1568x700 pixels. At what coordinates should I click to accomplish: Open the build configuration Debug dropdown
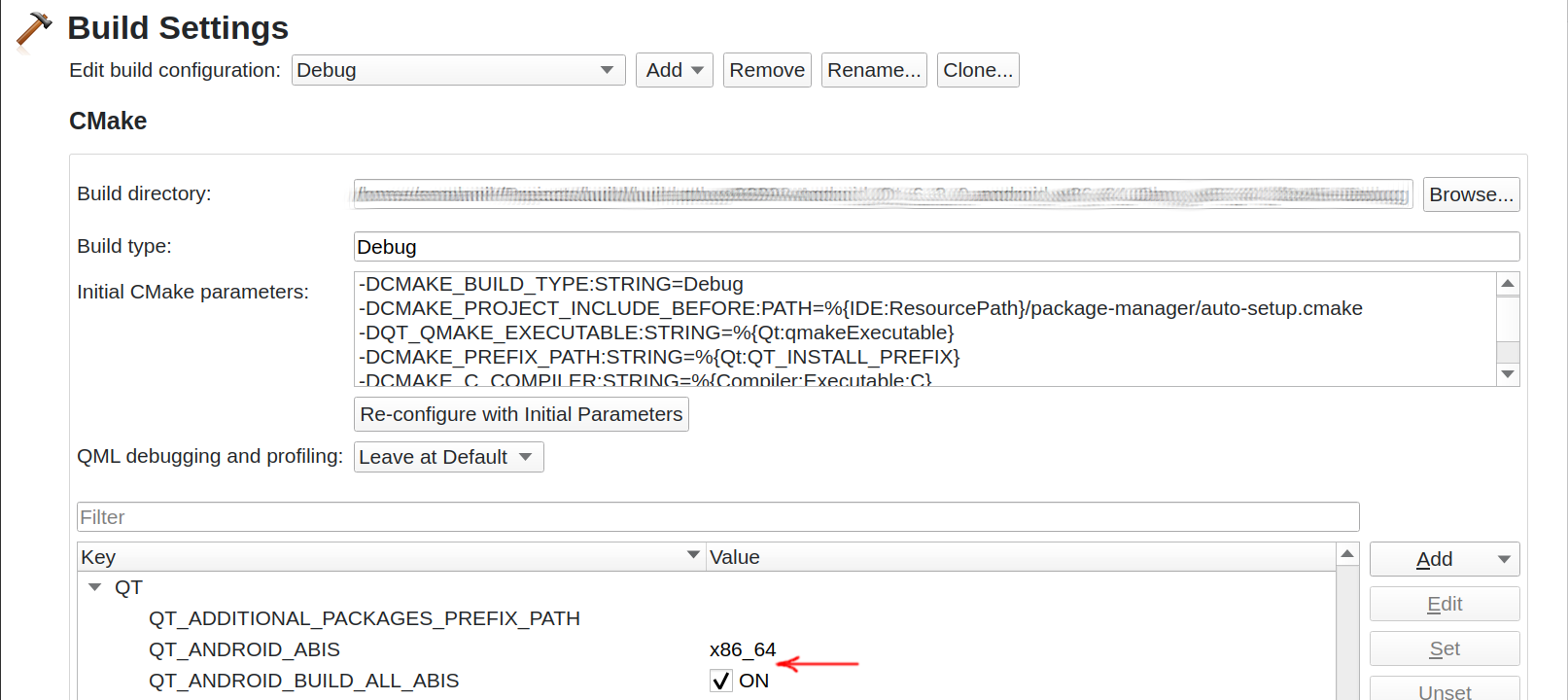point(458,70)
